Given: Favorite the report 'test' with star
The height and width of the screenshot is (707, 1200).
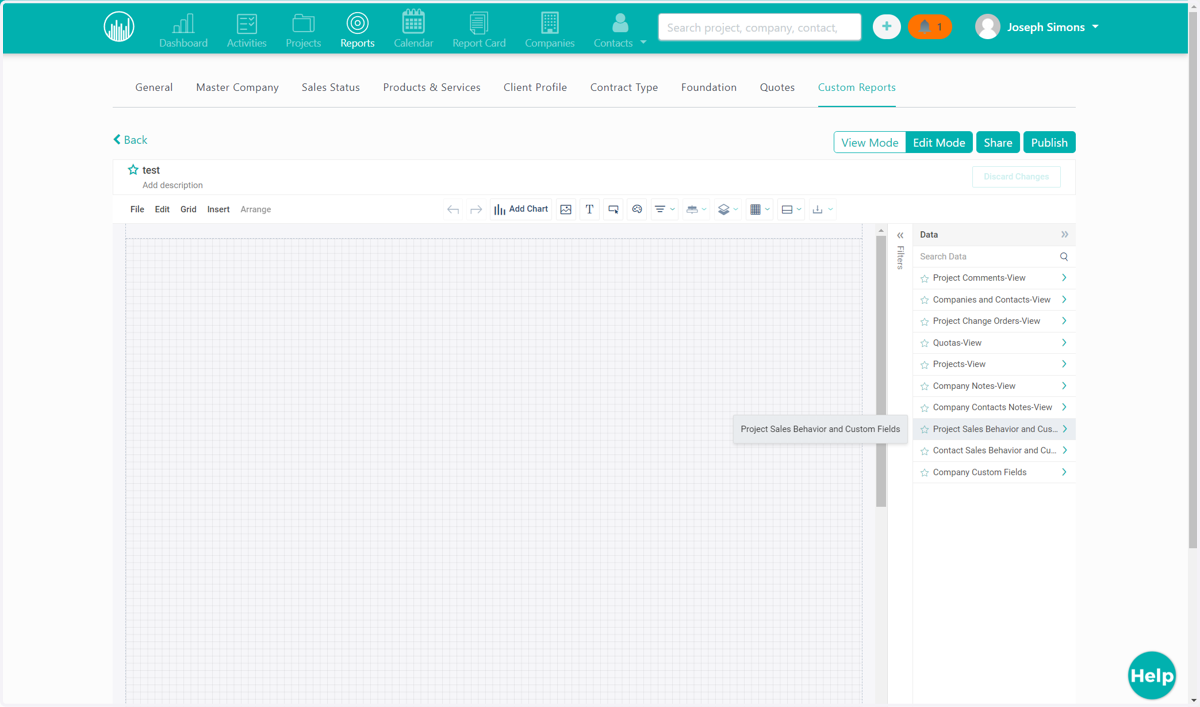Looking at the screenshot, I should (133, 170).
